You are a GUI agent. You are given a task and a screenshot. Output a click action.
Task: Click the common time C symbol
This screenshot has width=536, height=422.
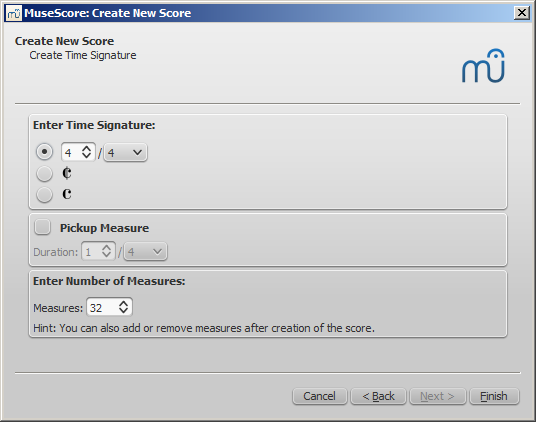click(67, 194)
